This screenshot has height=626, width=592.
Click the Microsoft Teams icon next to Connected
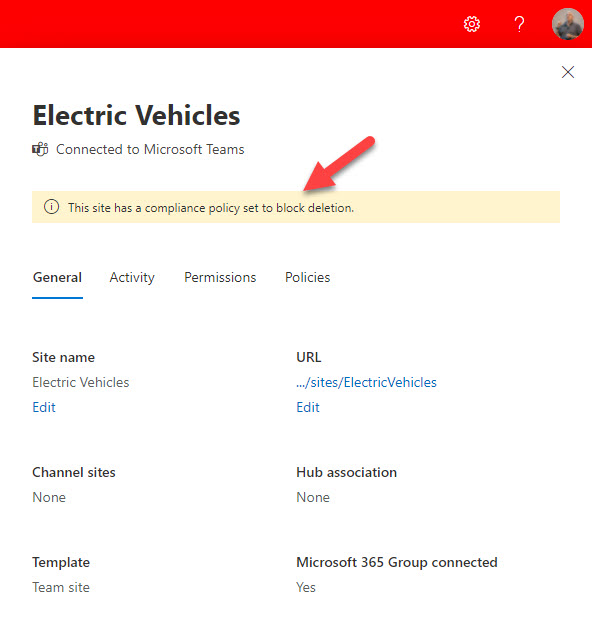[x=40, y=149]
